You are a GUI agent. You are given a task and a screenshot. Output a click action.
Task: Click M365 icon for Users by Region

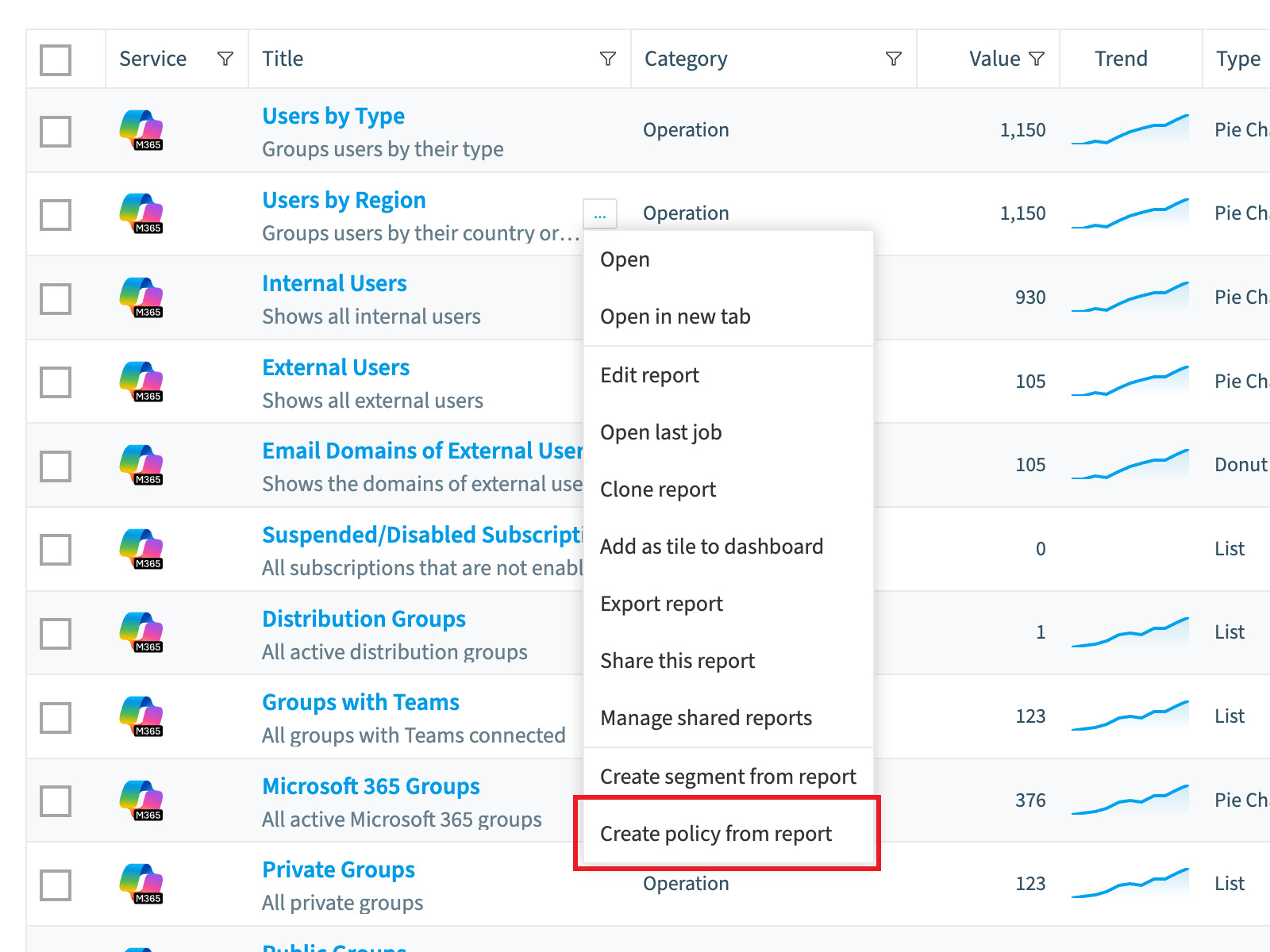[x=141, y=213]
